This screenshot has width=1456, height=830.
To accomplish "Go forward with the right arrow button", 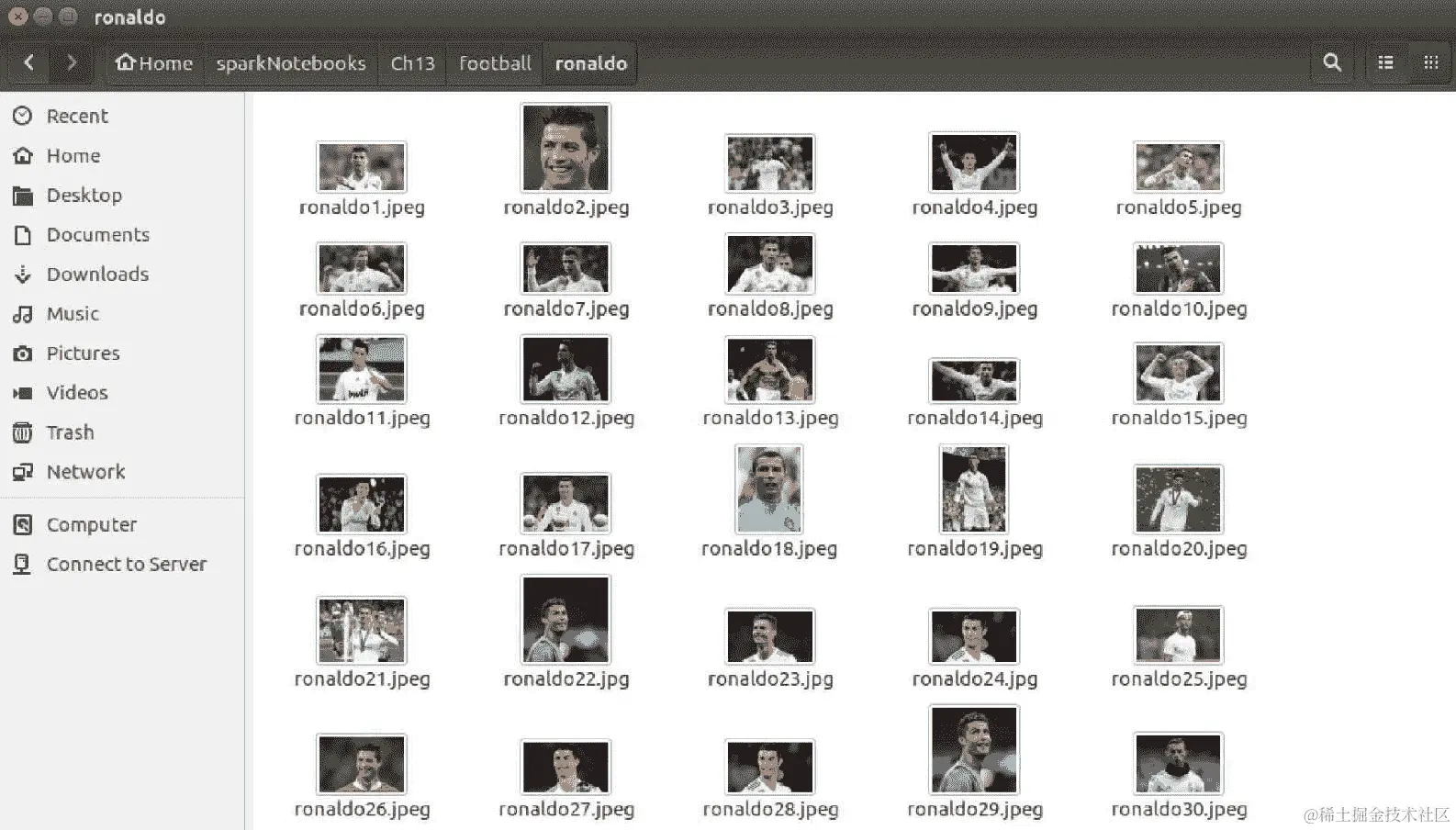I will tap(71, 62).
